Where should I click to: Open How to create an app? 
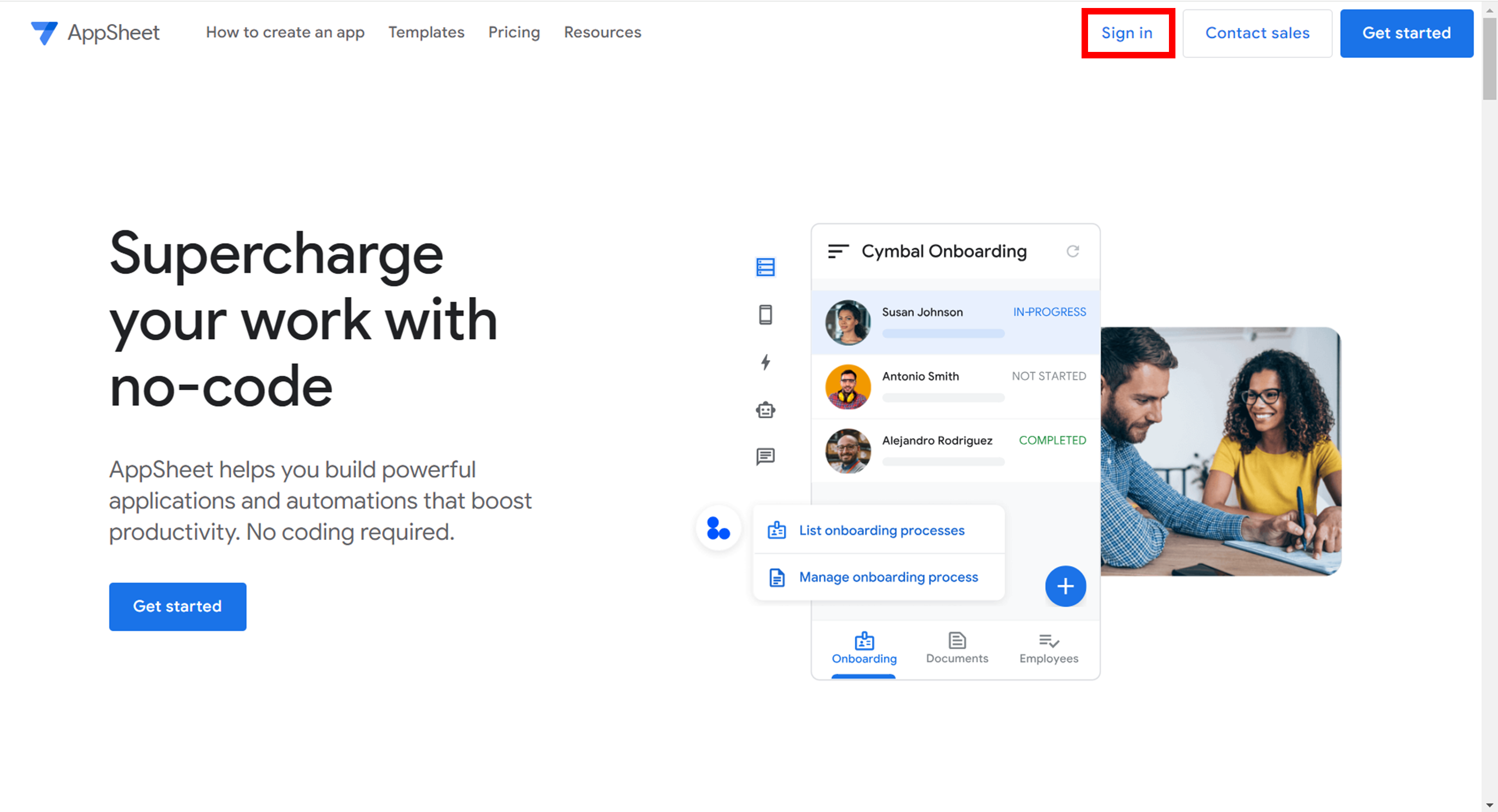tap(285, 32)
